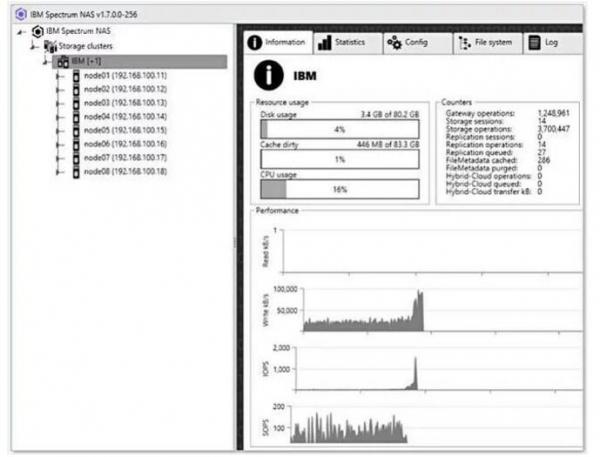The width and height of the screenshot is (600, 457).
Task: Click the large info icon beside IBM heading
Action: click(x=270, y=74)
